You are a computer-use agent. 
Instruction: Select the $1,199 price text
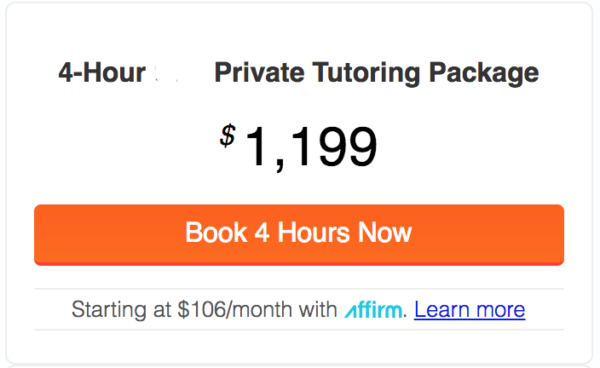(298, 147)
